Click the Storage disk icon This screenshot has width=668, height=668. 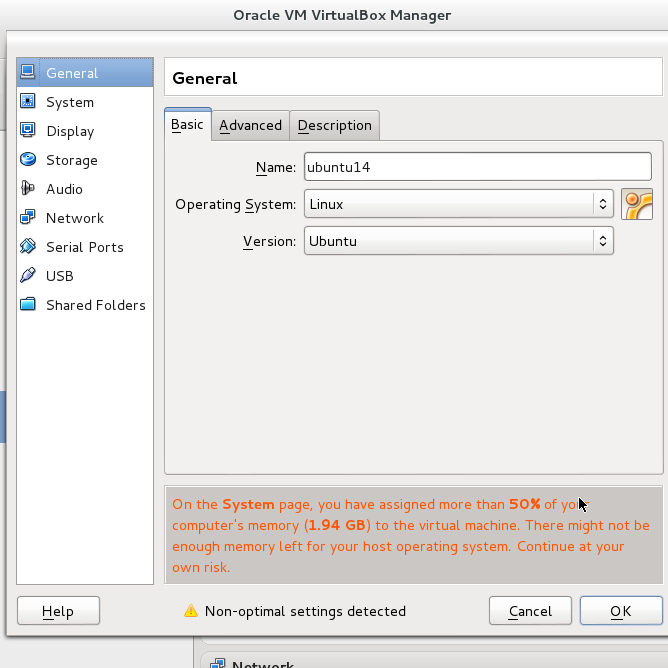click(28, 159)
